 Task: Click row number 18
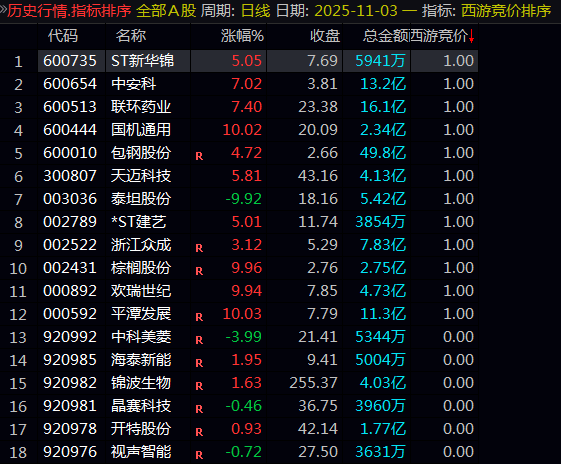coord(18,453)
